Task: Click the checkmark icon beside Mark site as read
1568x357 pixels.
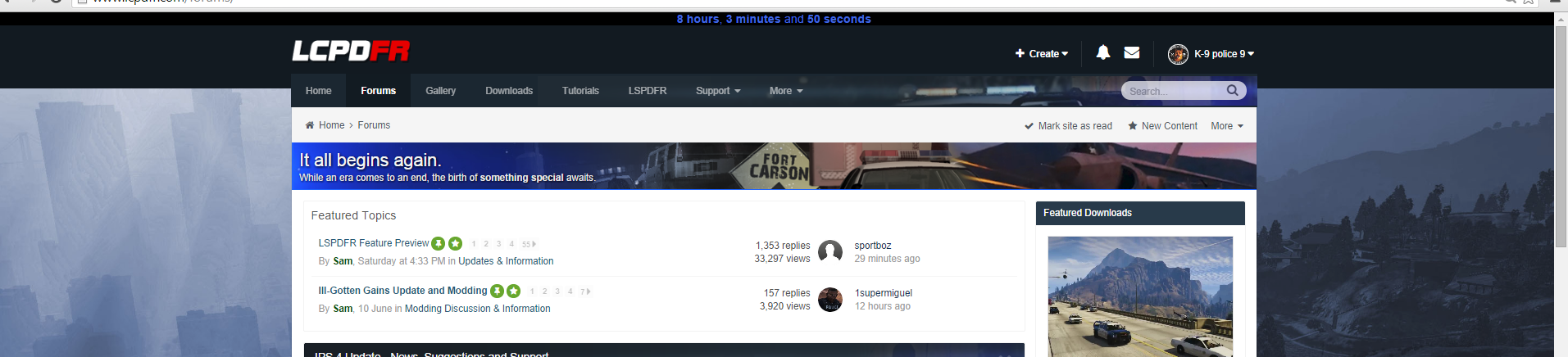Action: click(x=1029, y=126)
